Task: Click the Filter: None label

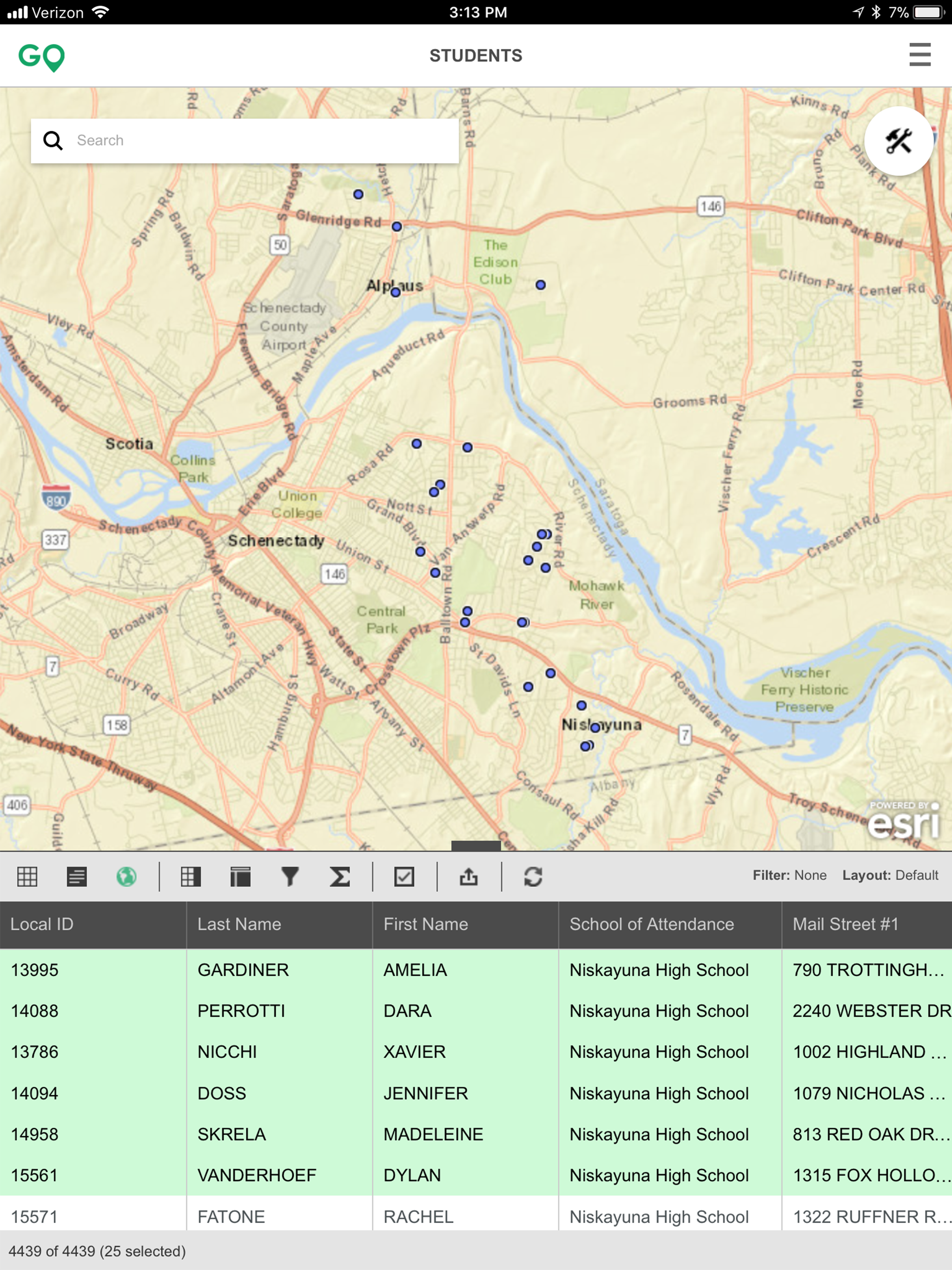Action: pyautogui.click(x=789, y=875)
